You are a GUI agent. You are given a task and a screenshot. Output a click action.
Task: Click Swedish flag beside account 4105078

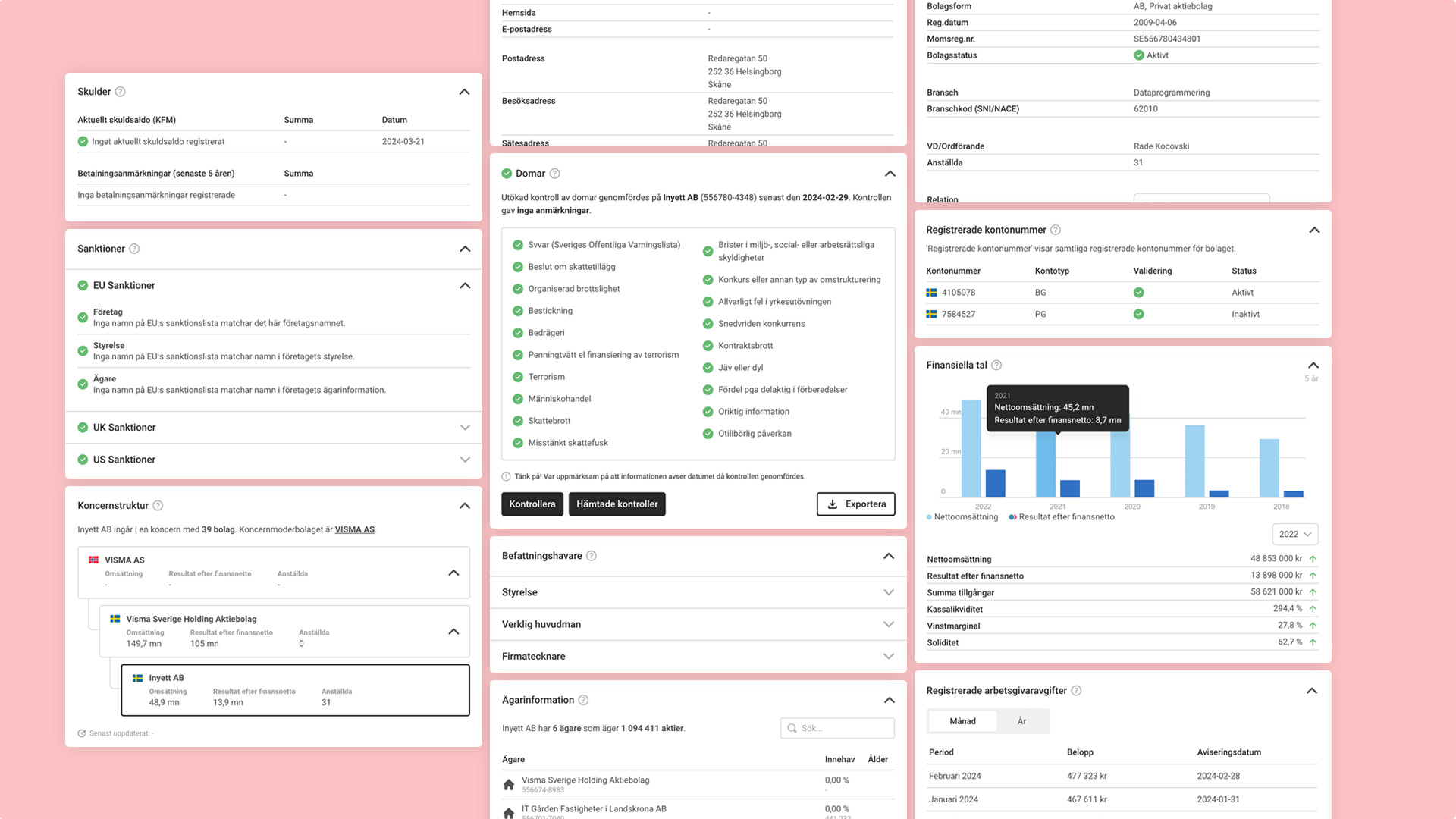931,293
